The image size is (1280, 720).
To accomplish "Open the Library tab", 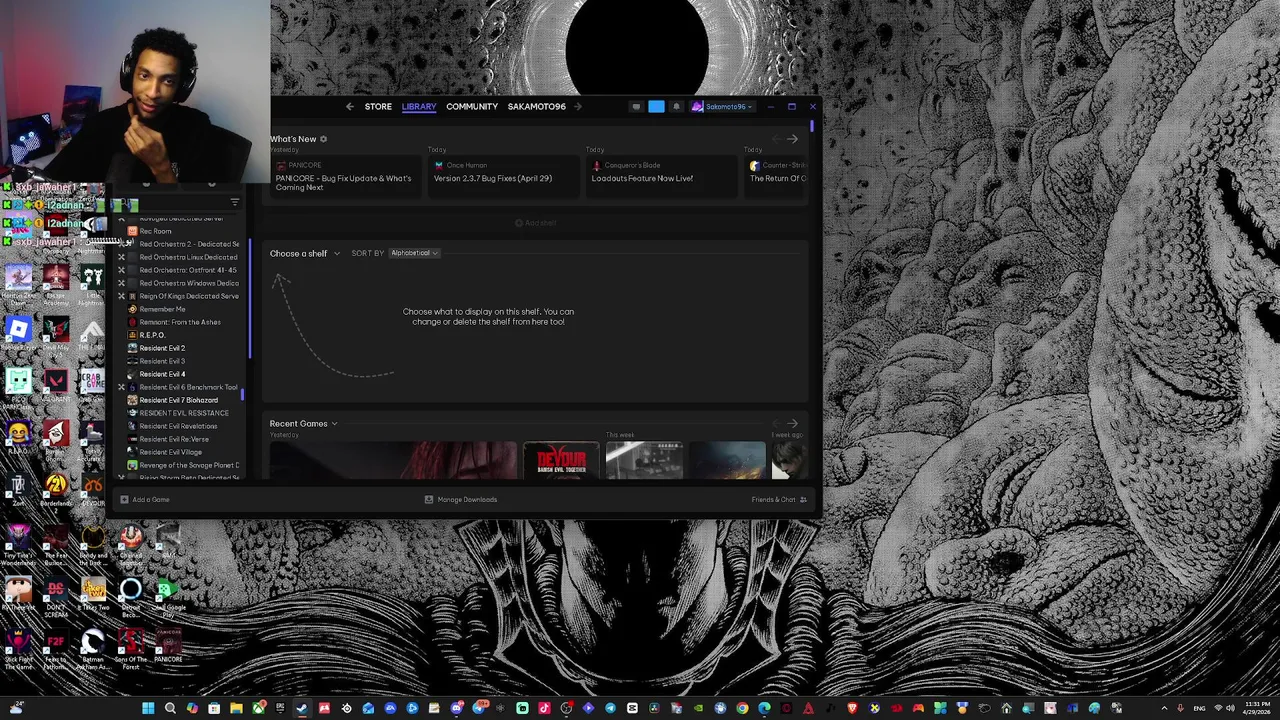I will (419, 106).
